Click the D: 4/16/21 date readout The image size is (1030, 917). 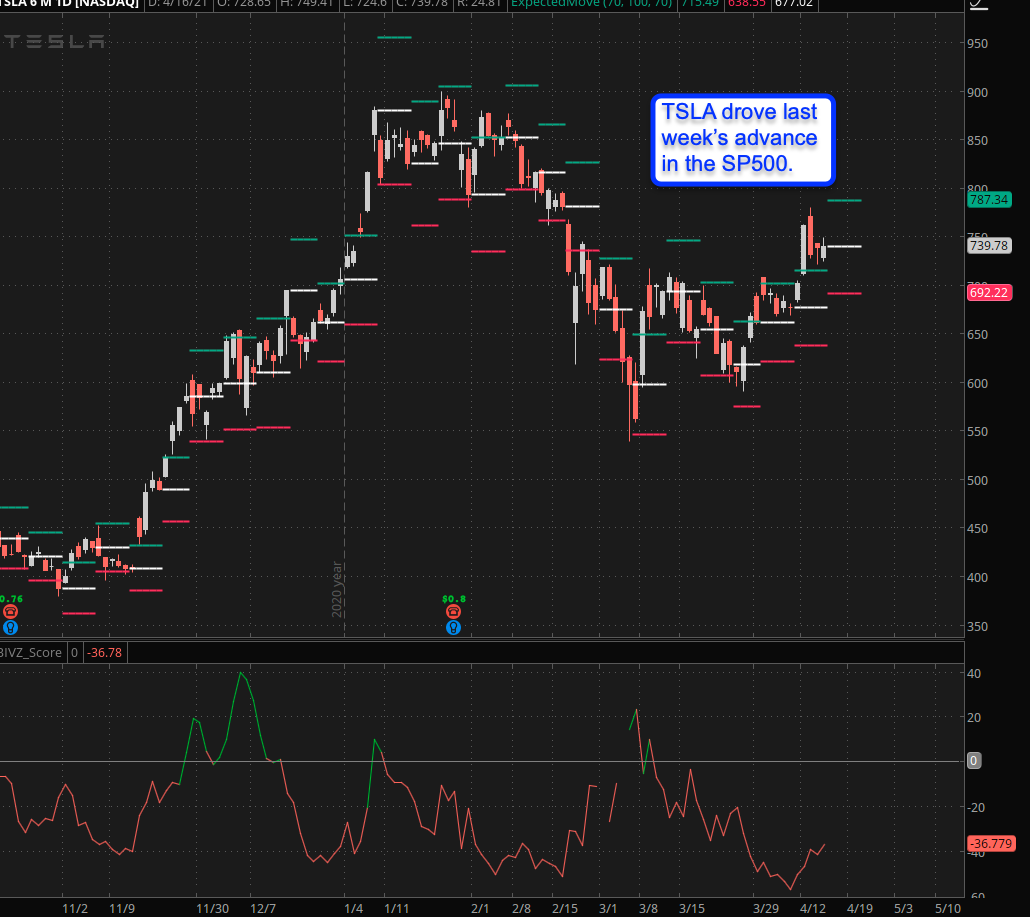(178, 4)
